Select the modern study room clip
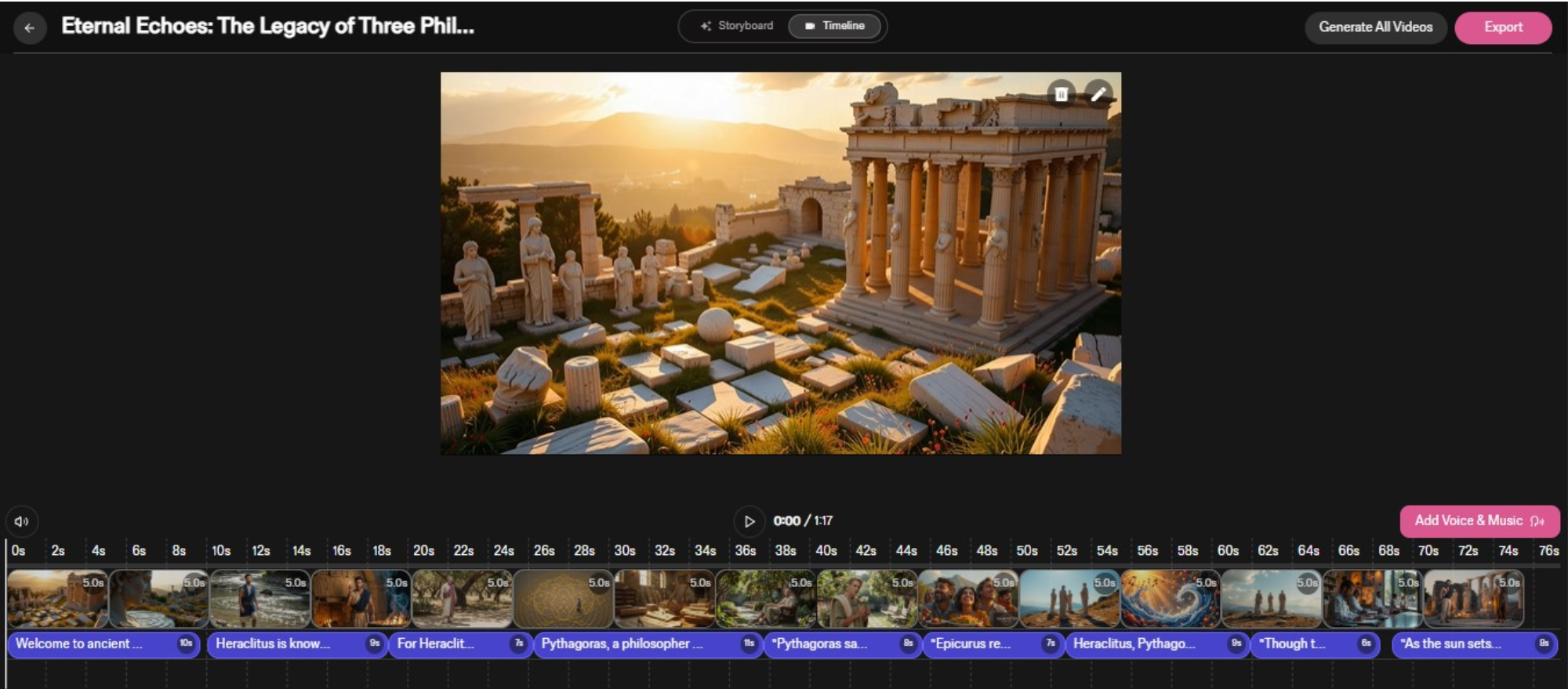1568x689 pixels. point(1373,599)
